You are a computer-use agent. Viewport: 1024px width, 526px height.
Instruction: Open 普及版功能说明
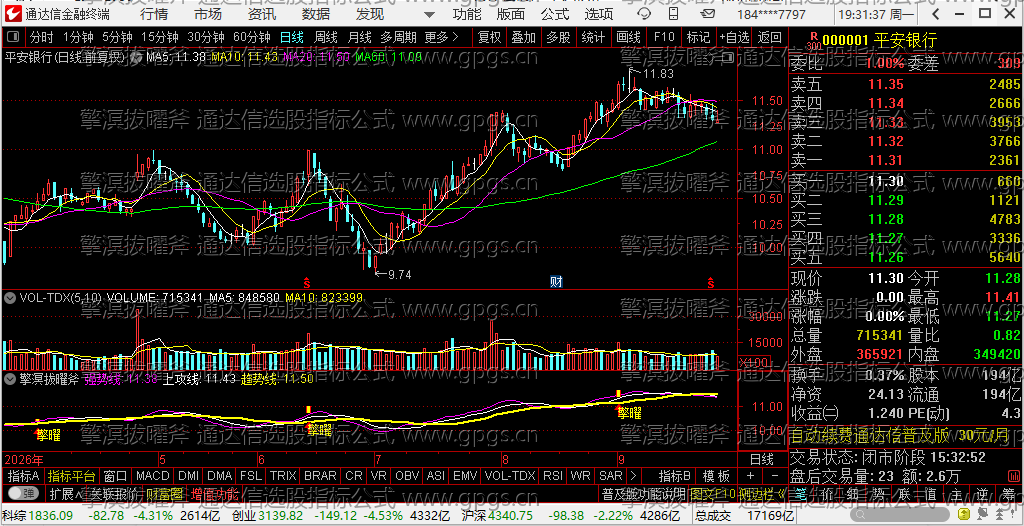(x=643, y=493)
